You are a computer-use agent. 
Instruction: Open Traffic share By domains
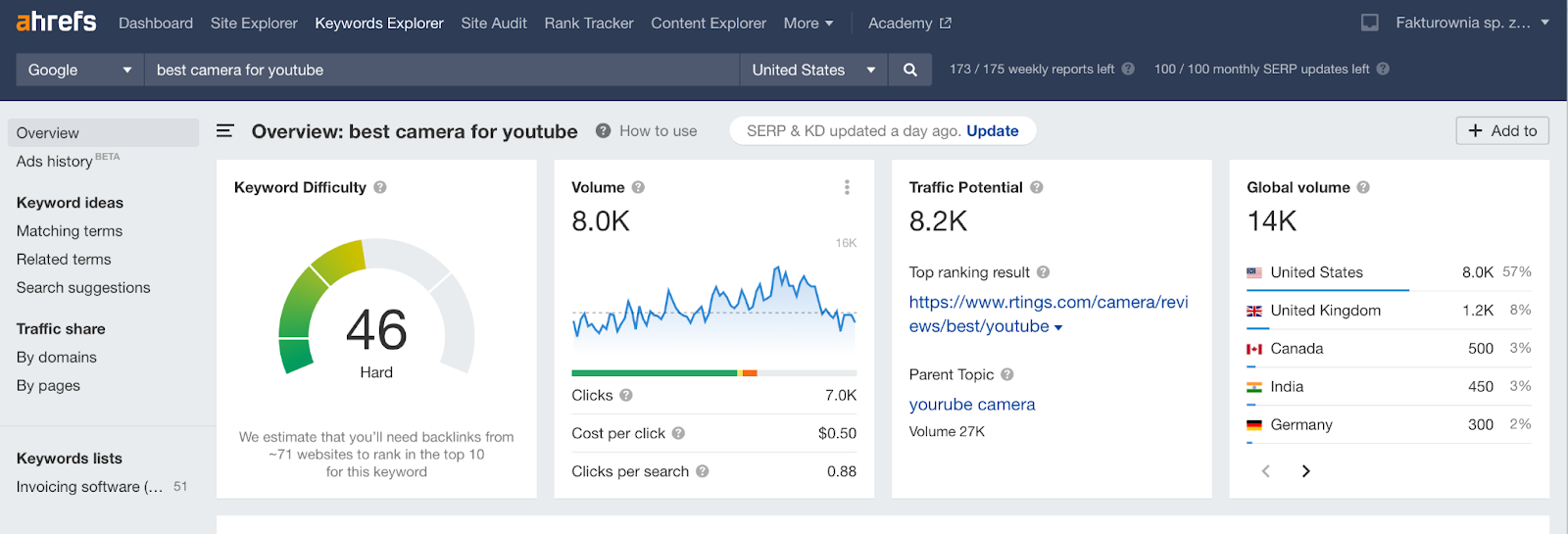pos(57,358)
